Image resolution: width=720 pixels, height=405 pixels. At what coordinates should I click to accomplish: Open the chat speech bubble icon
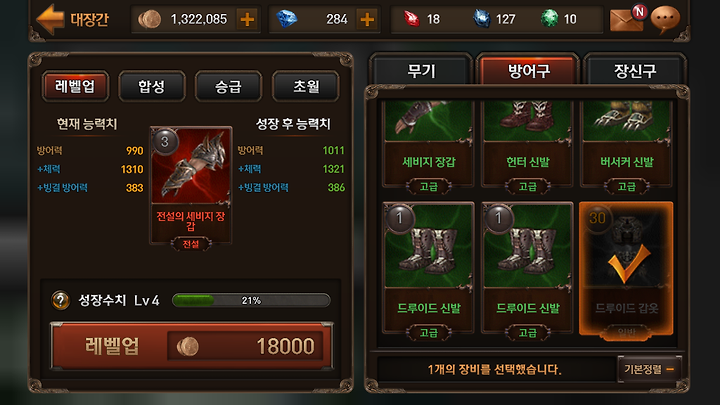click(x=665, y=20)
